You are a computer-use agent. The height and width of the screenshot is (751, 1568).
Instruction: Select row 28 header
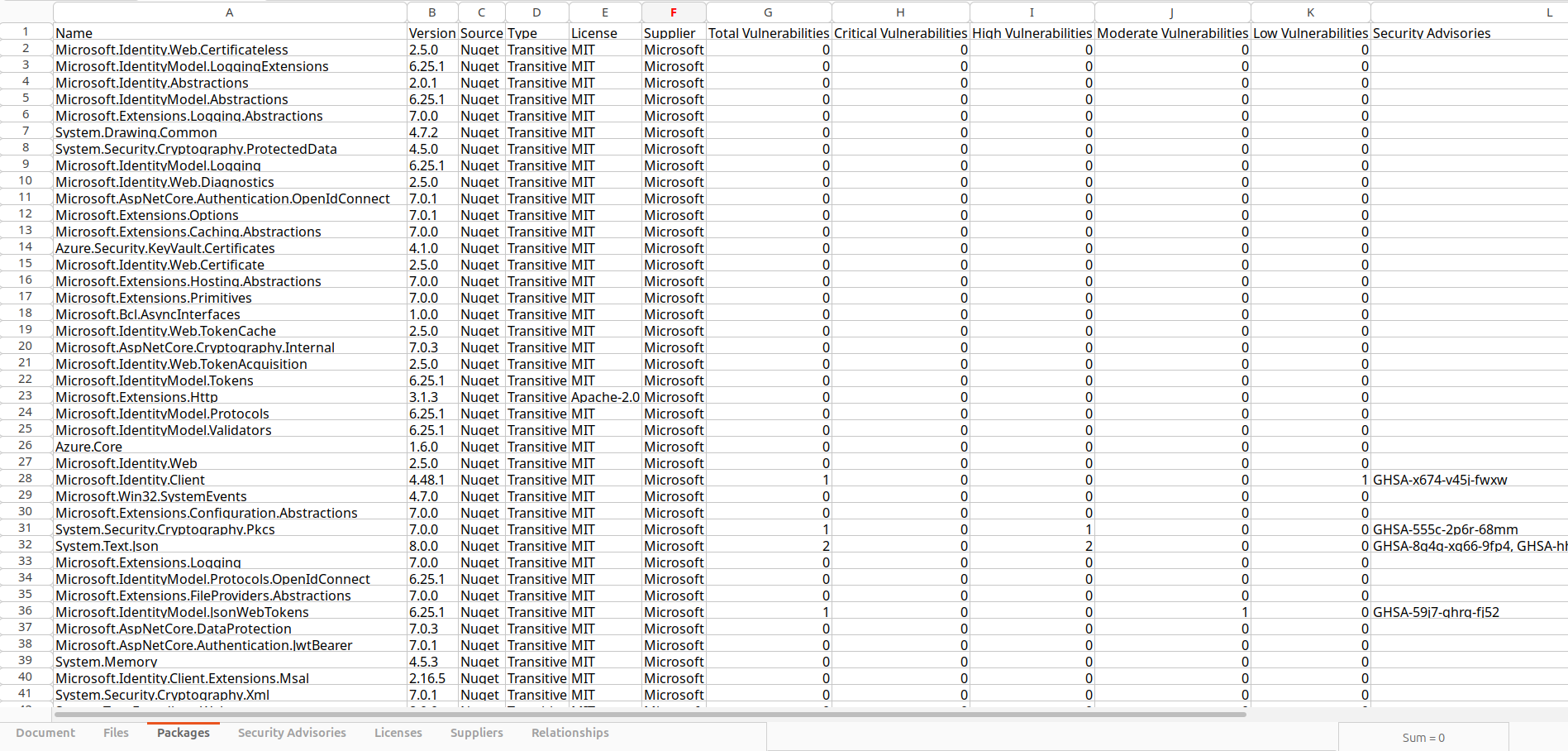(x=26, y=479)
